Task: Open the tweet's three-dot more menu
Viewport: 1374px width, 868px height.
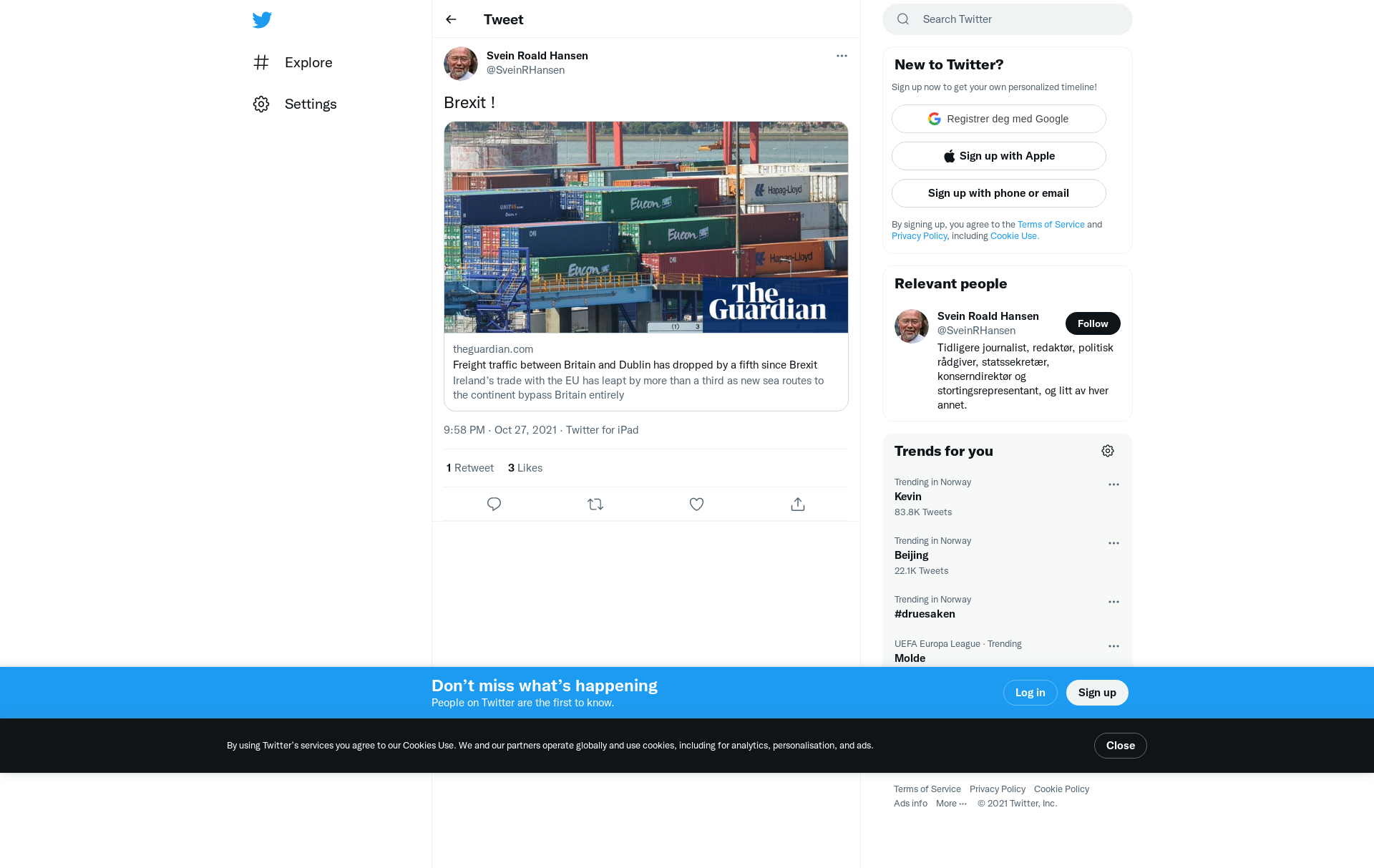Action: [x=842, y=56]
